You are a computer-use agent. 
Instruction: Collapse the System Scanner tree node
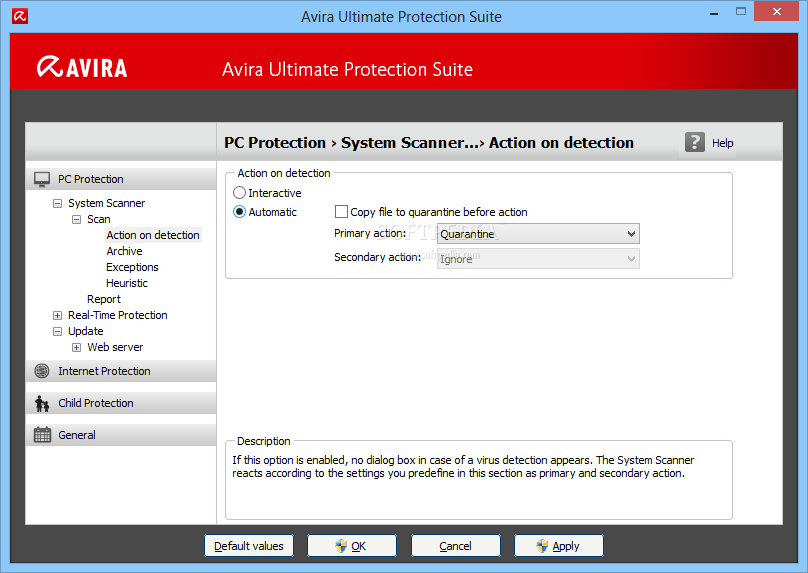pos(57,204)
